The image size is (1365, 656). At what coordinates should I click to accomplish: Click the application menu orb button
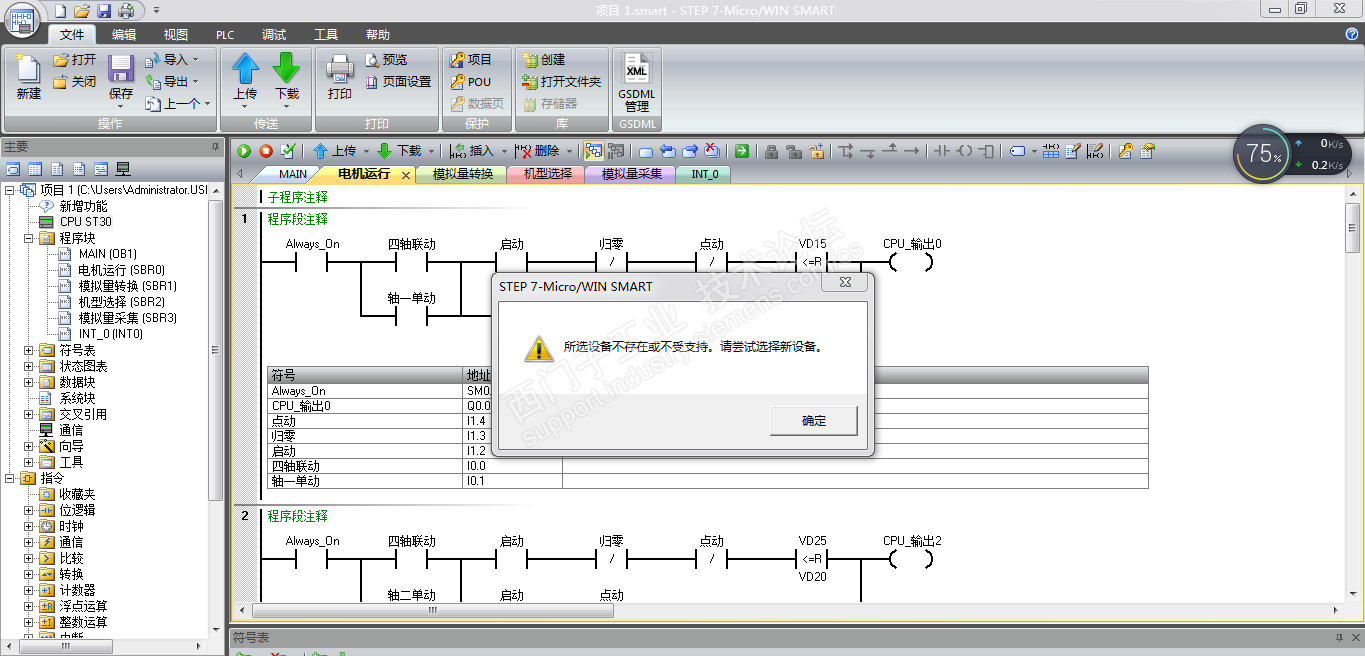(x=22, y=20)
